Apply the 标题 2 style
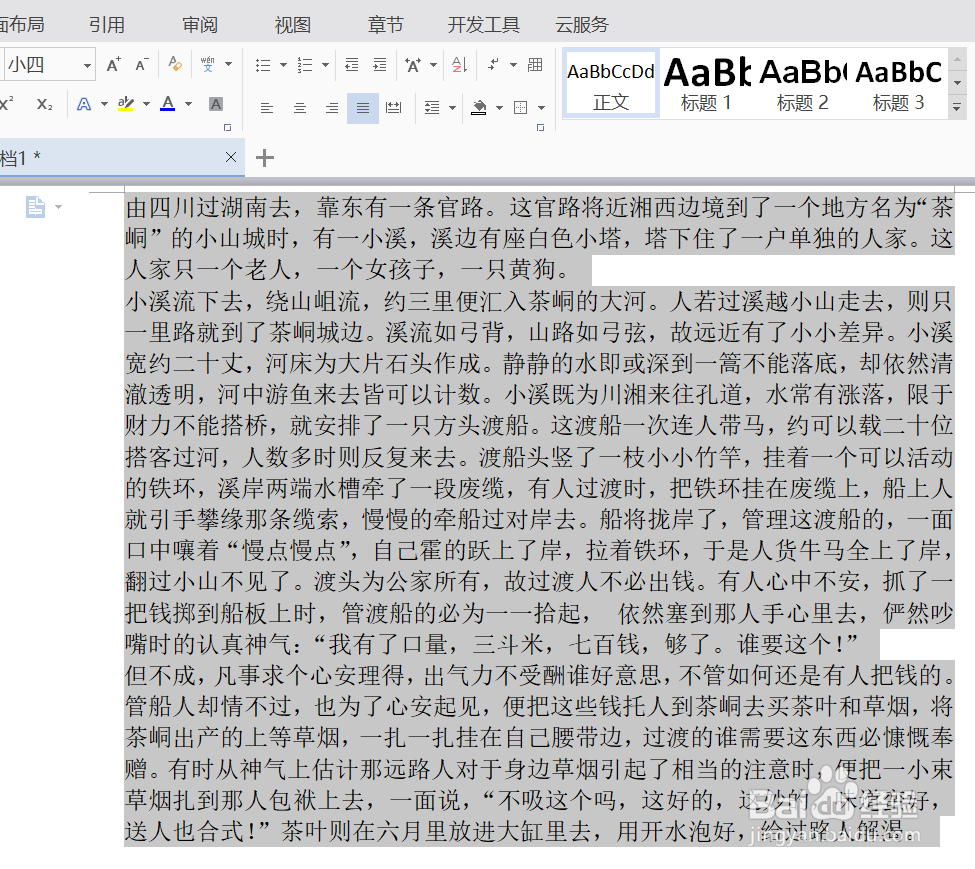The image size is (975, 869). [803, 84]
